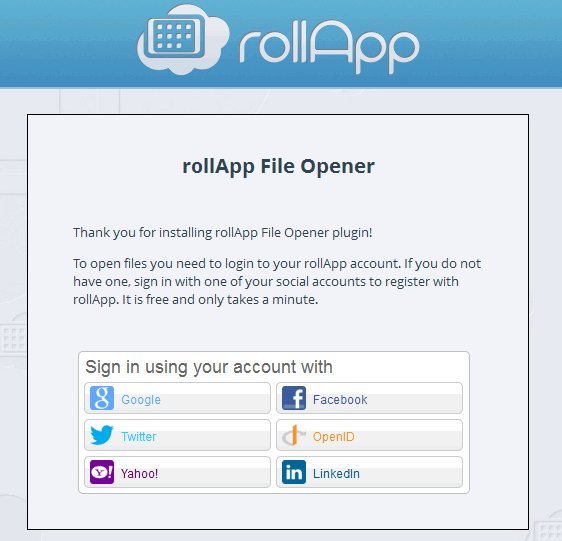Click the Twitter bird icon
This screenshot has height=541, width=562.
102,435
